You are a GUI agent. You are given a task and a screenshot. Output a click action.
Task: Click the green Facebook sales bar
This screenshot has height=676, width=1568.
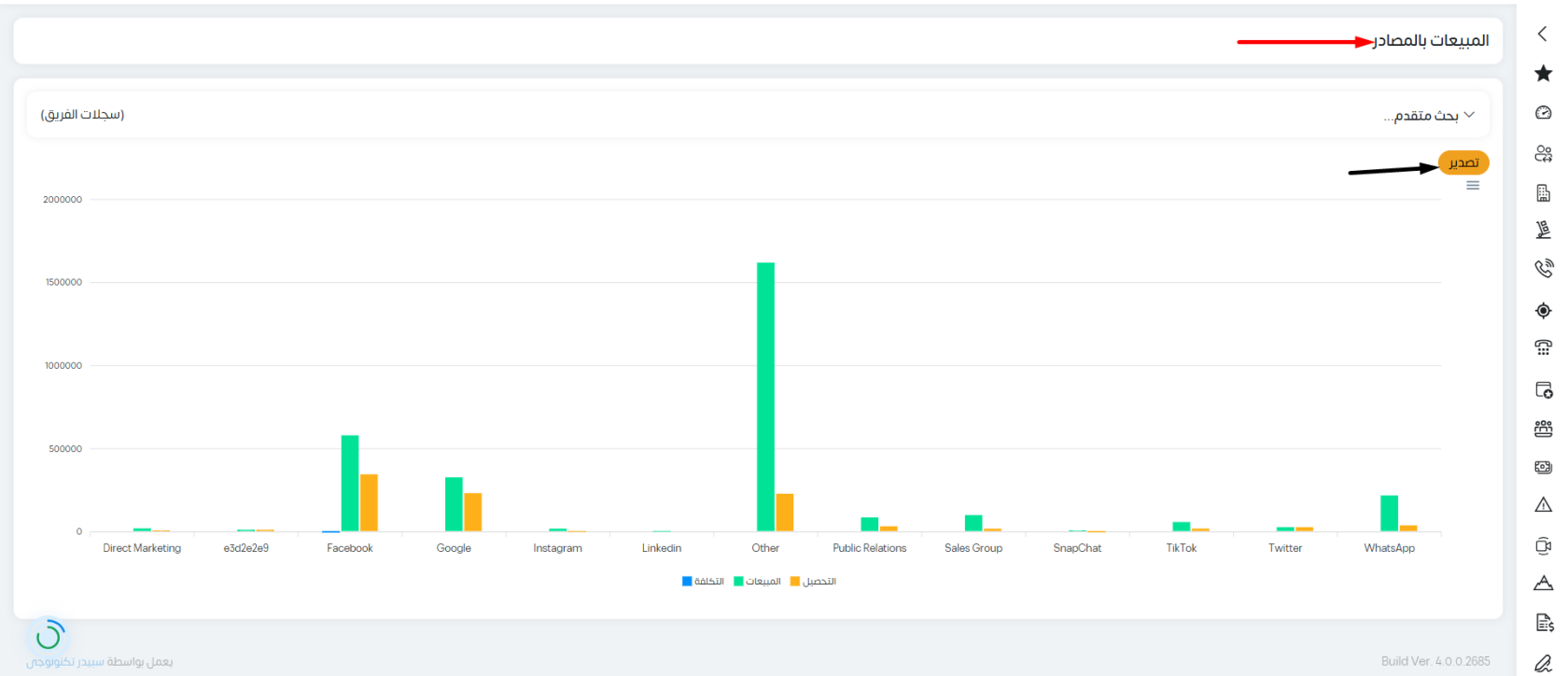[350, 483]
